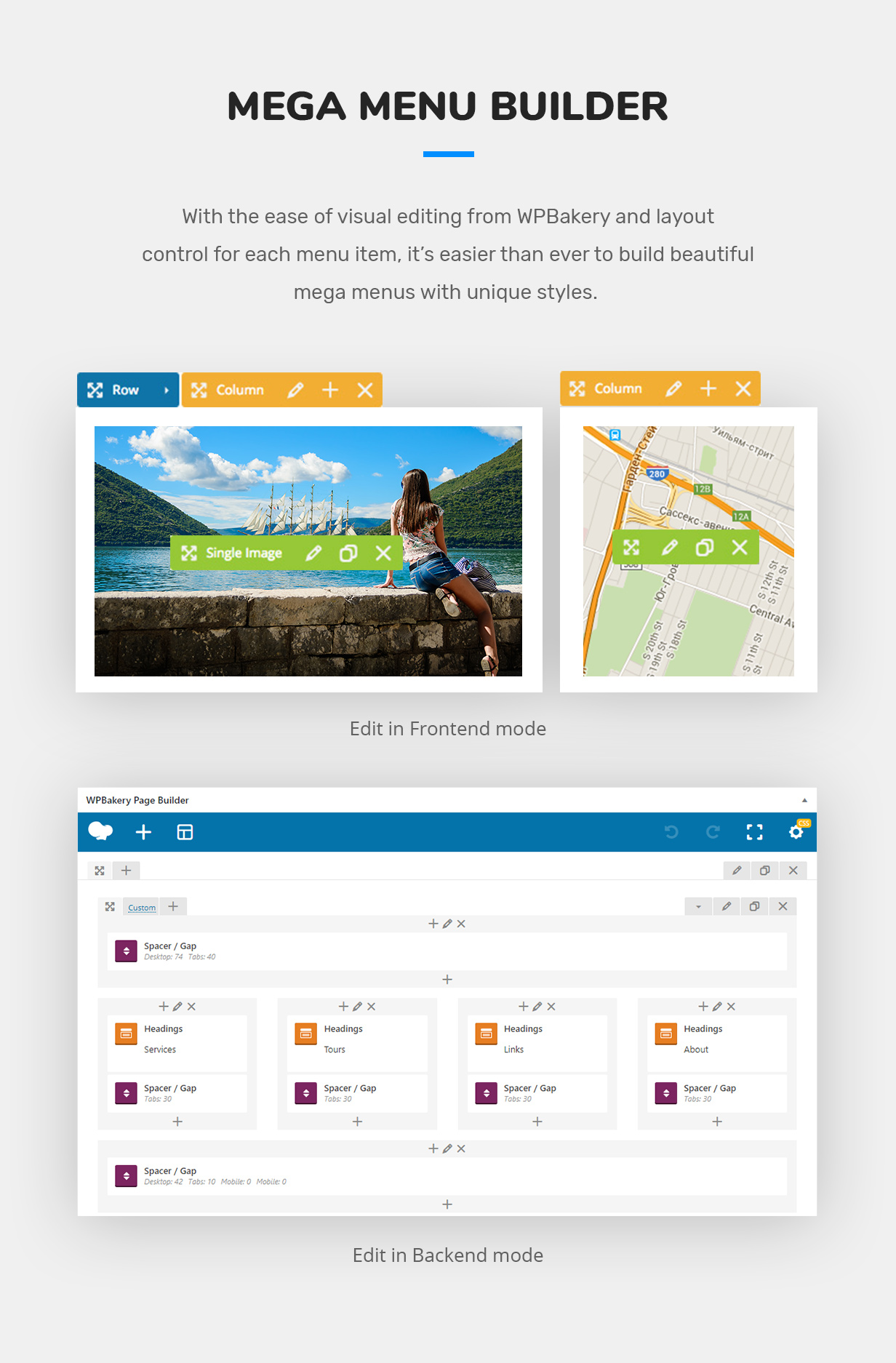Remove the Single Image element
This screenshot has height=1363, width=896.
(x=383, y=553)
